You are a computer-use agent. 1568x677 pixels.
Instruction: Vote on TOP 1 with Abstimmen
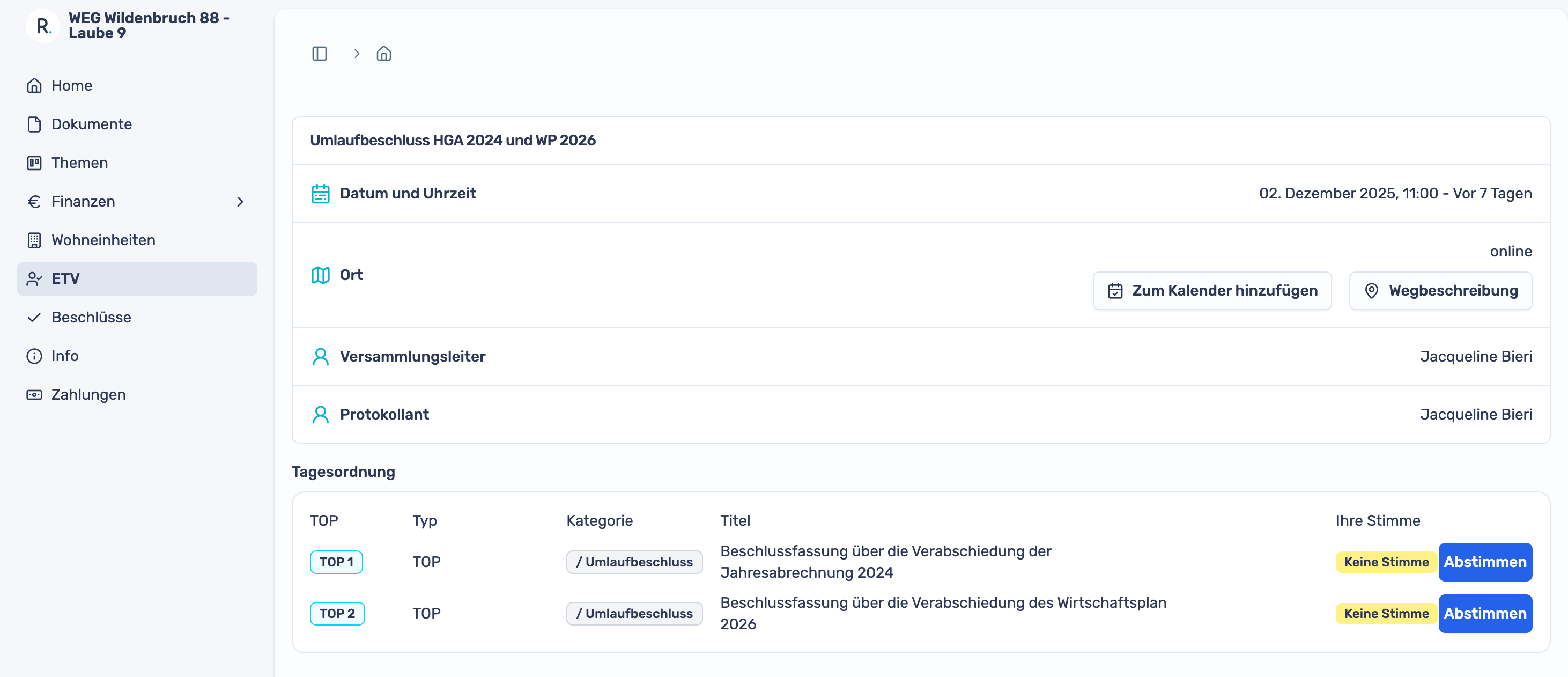1484,562
